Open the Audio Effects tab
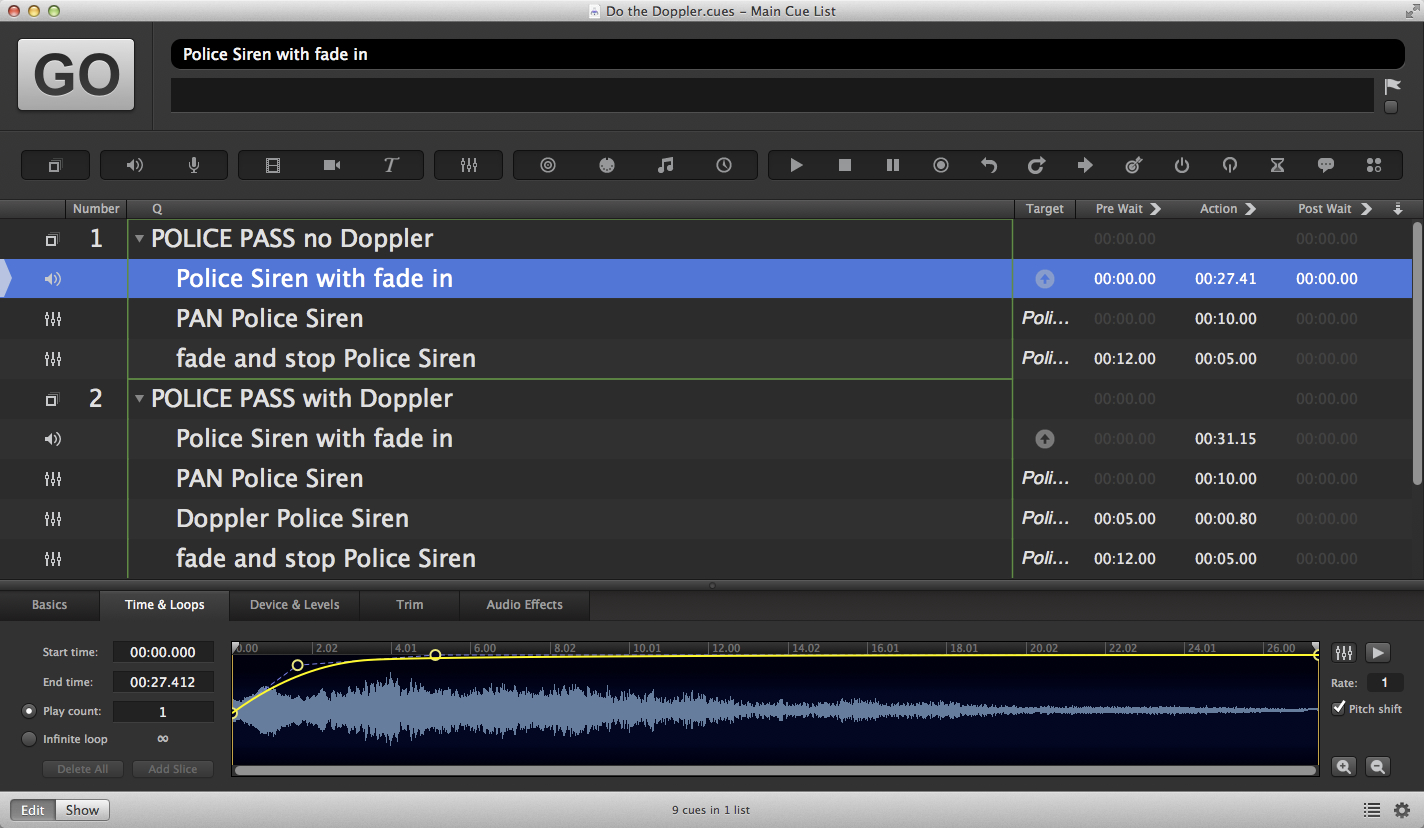The height and width of the screenshot is (828, 1424). click(x=524, y=605)
